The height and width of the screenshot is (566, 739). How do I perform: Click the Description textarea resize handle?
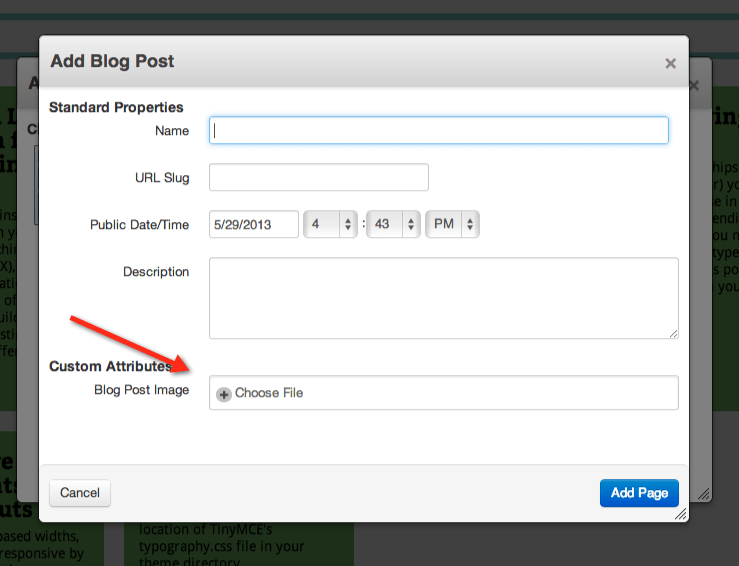(x=673, y=334)
